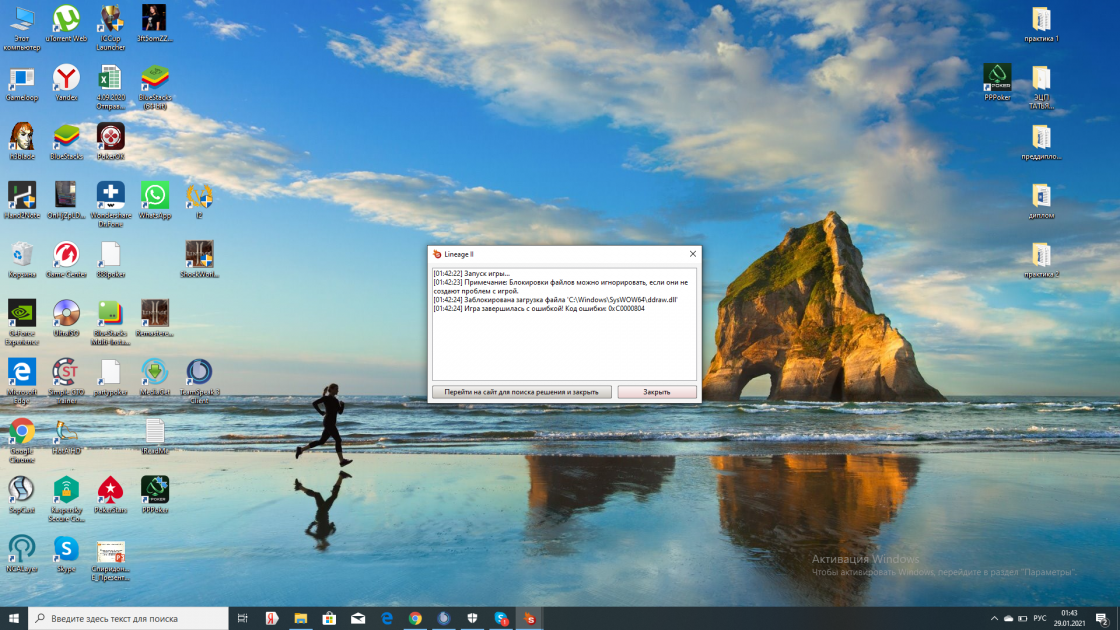The height and width of the screenshot is (630, 1120).
Task: Close the Lineage II error window with X
Action: pos(692,254)
